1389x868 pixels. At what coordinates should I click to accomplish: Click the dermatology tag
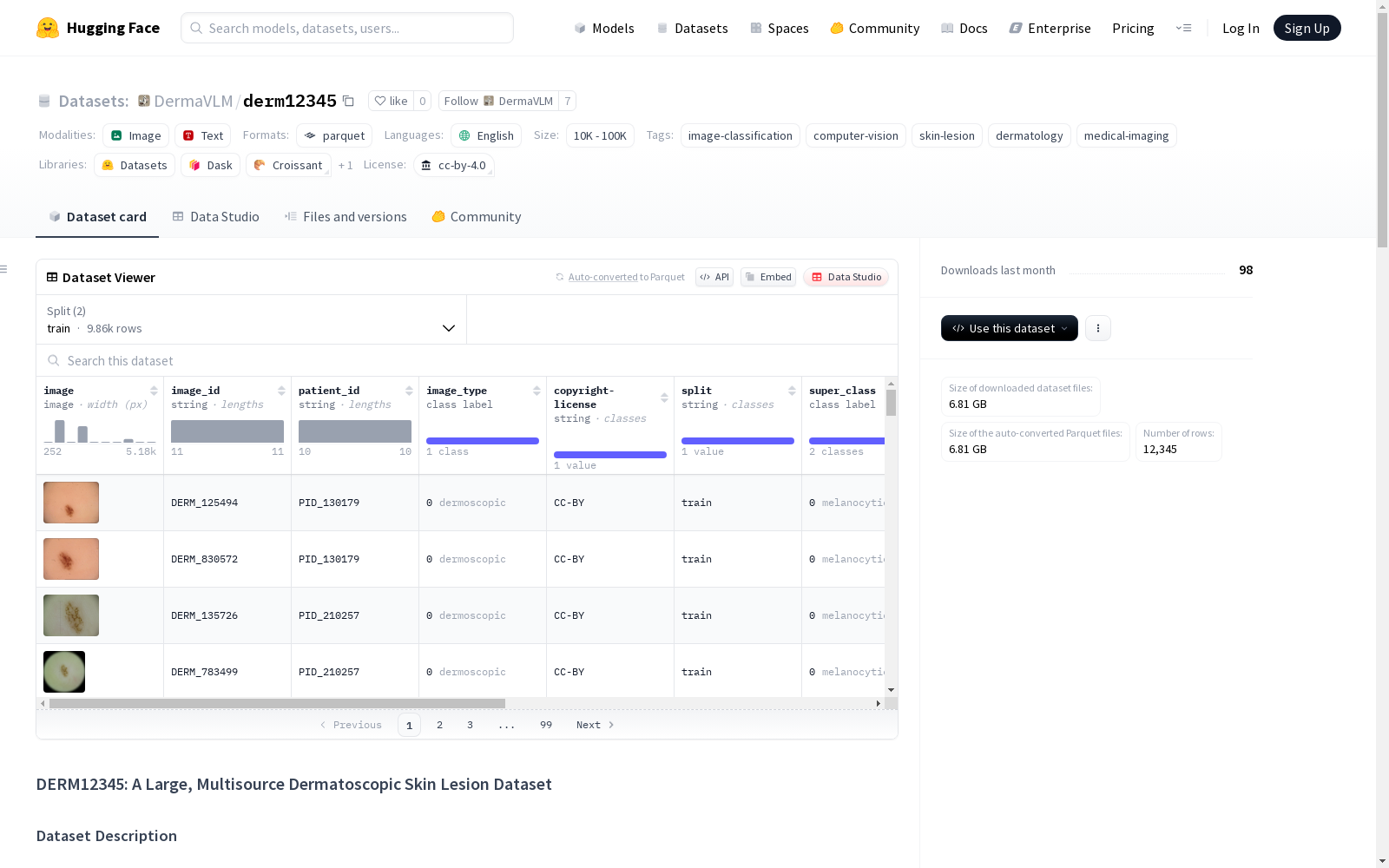tap(1030, 135)
